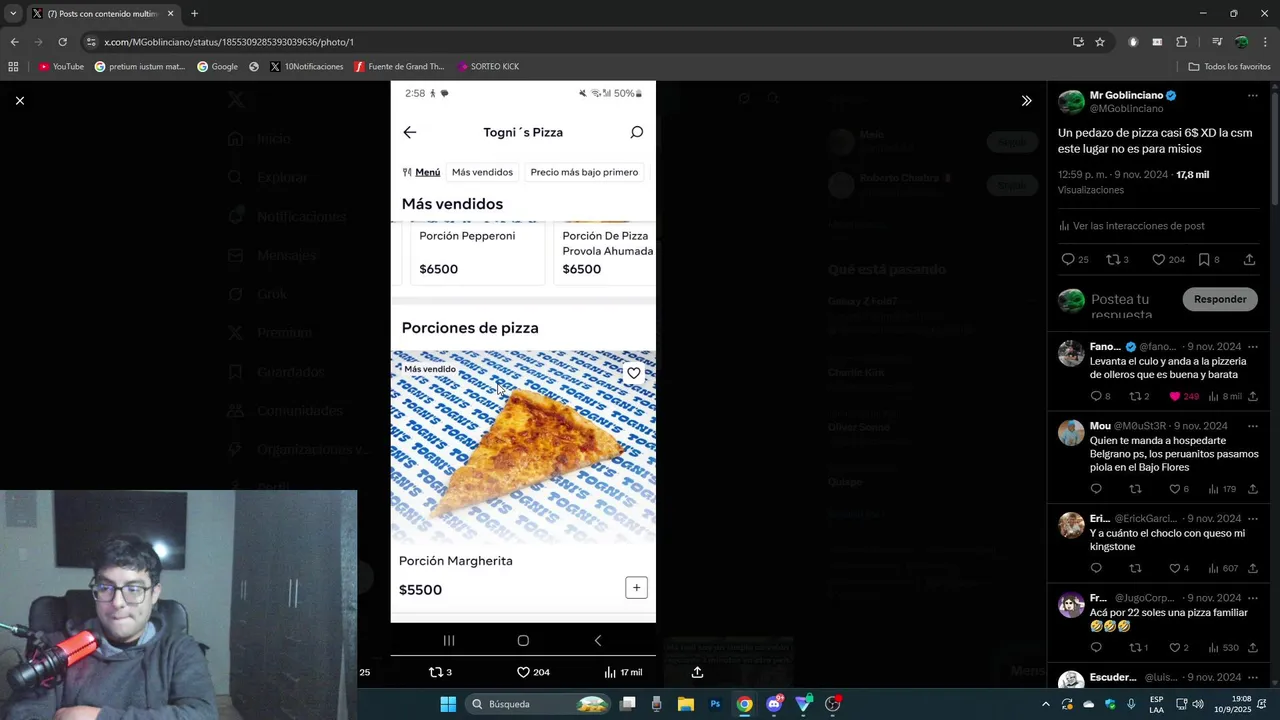Open the Todos los favoritos folder

[1229, 67]
